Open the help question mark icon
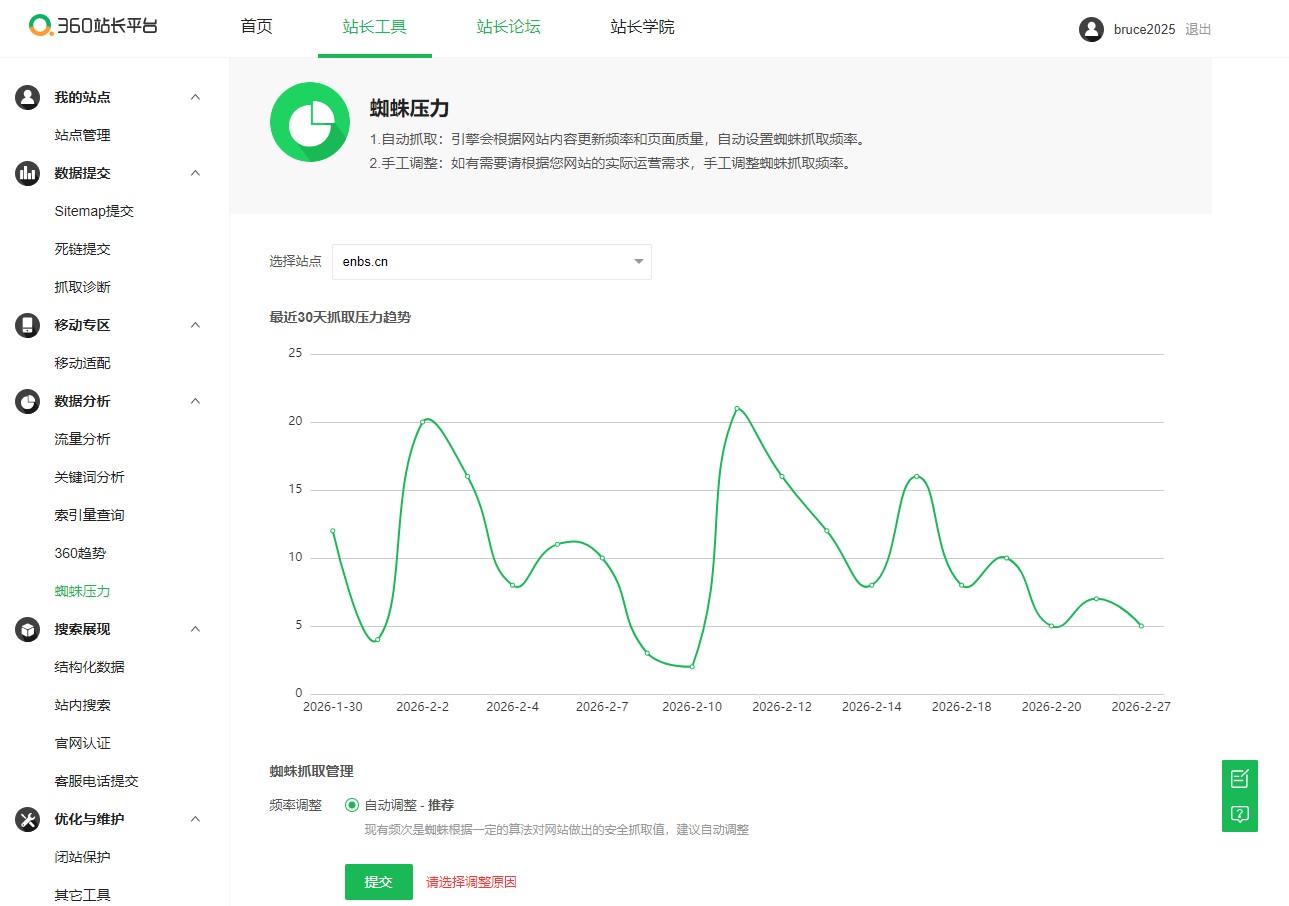 [1240, 814]
